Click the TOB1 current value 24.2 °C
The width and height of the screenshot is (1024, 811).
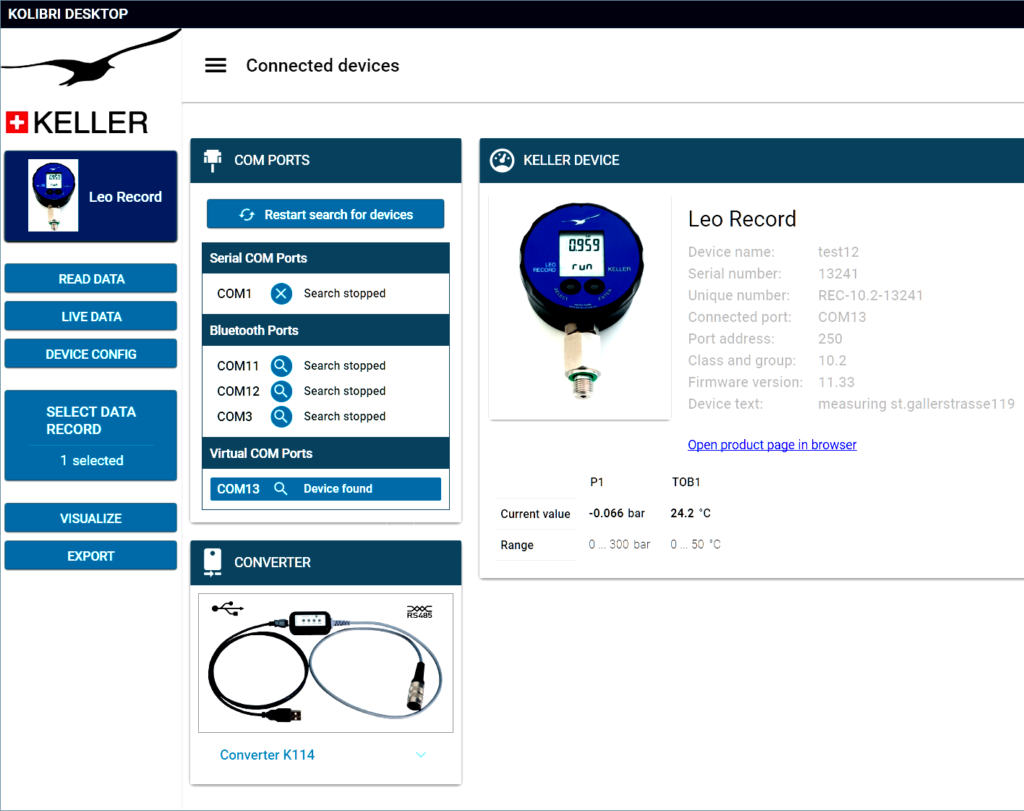(690, 513)
